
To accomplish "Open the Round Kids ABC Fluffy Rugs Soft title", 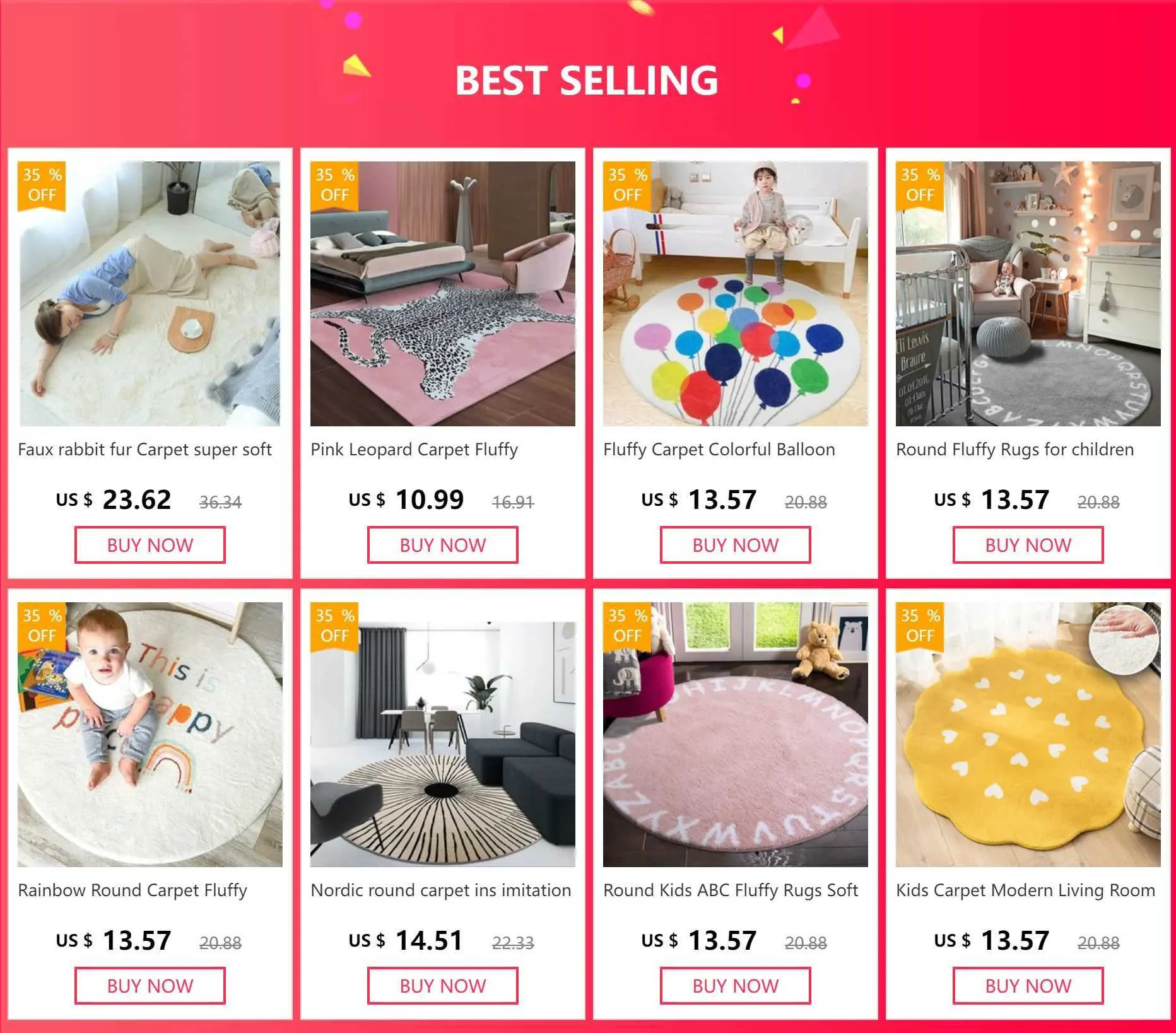I will 731,890.
